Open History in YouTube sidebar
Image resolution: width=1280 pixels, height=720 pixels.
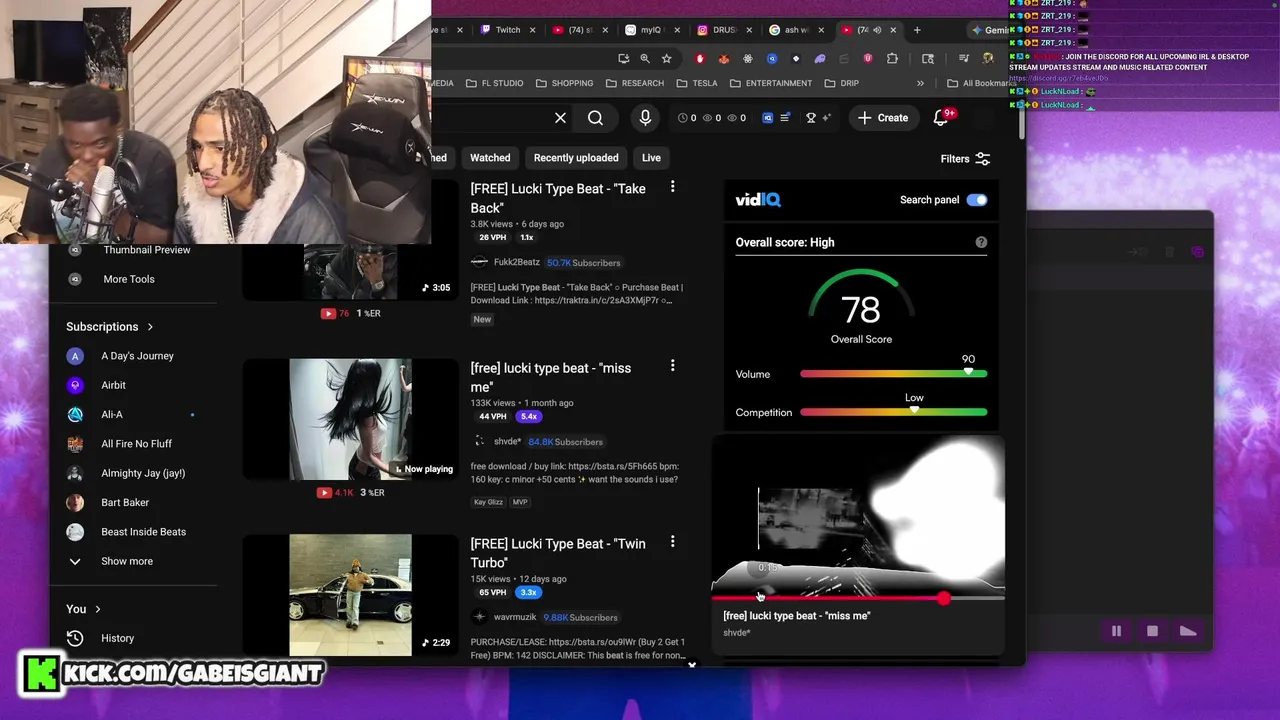(116, 638)
